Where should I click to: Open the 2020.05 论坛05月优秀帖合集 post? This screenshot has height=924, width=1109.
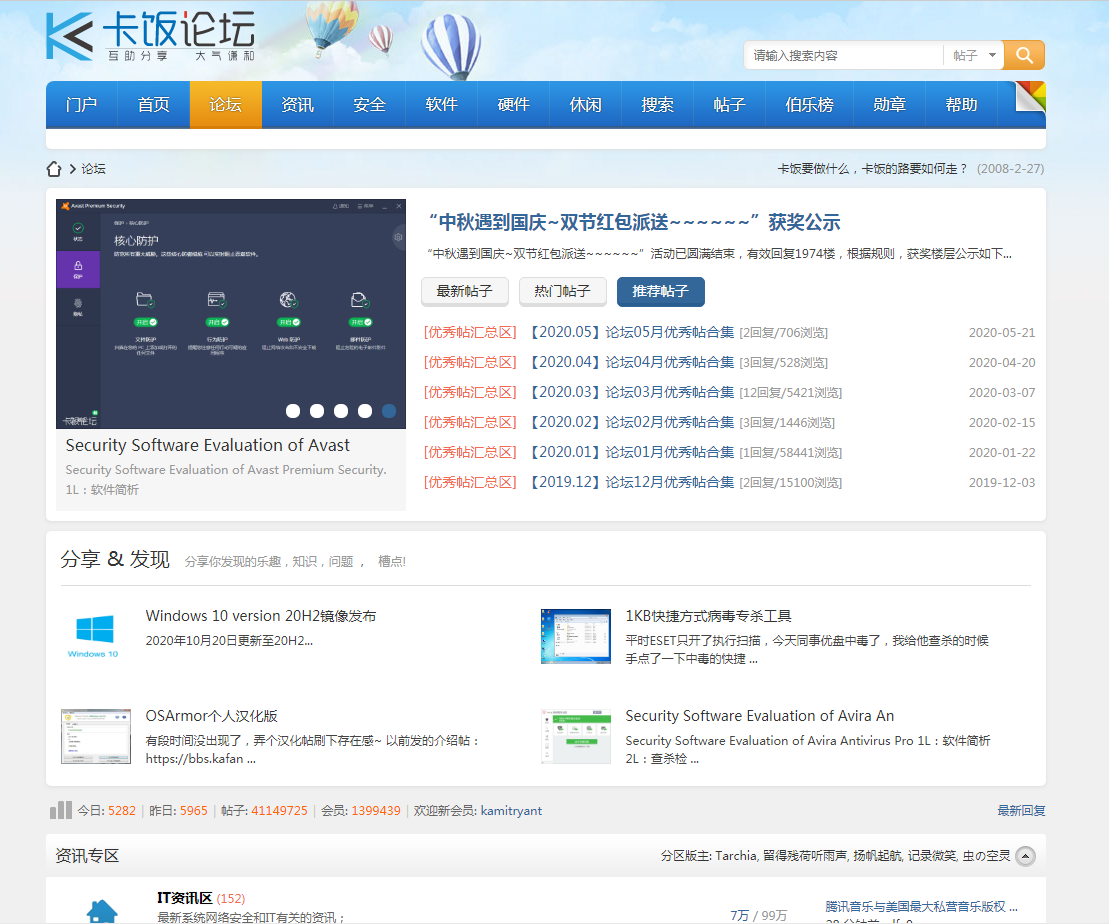coord(630,332)
